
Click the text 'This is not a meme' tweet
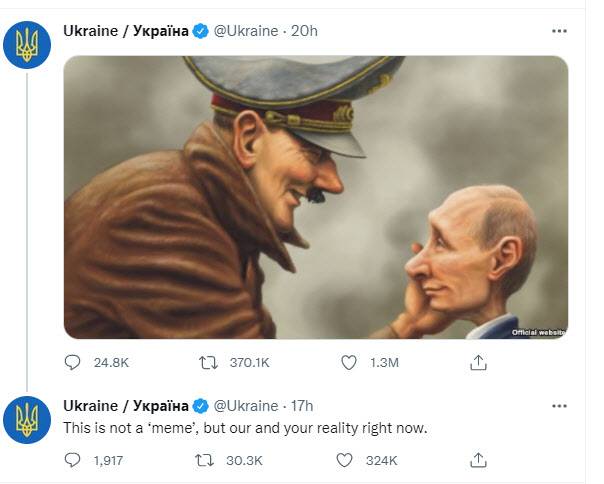(245, 428)
